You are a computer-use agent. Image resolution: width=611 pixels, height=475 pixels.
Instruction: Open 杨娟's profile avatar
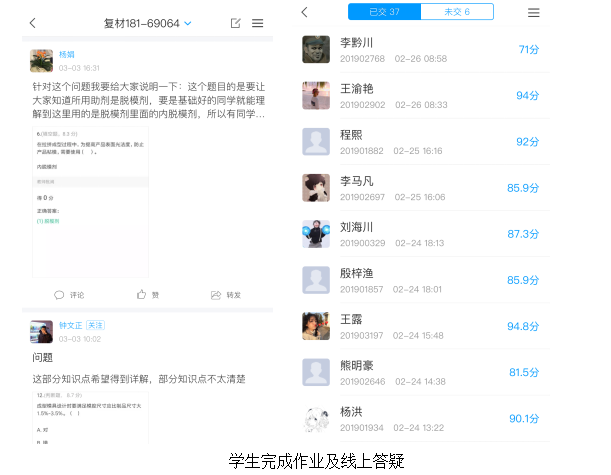(x=42, y=60)
